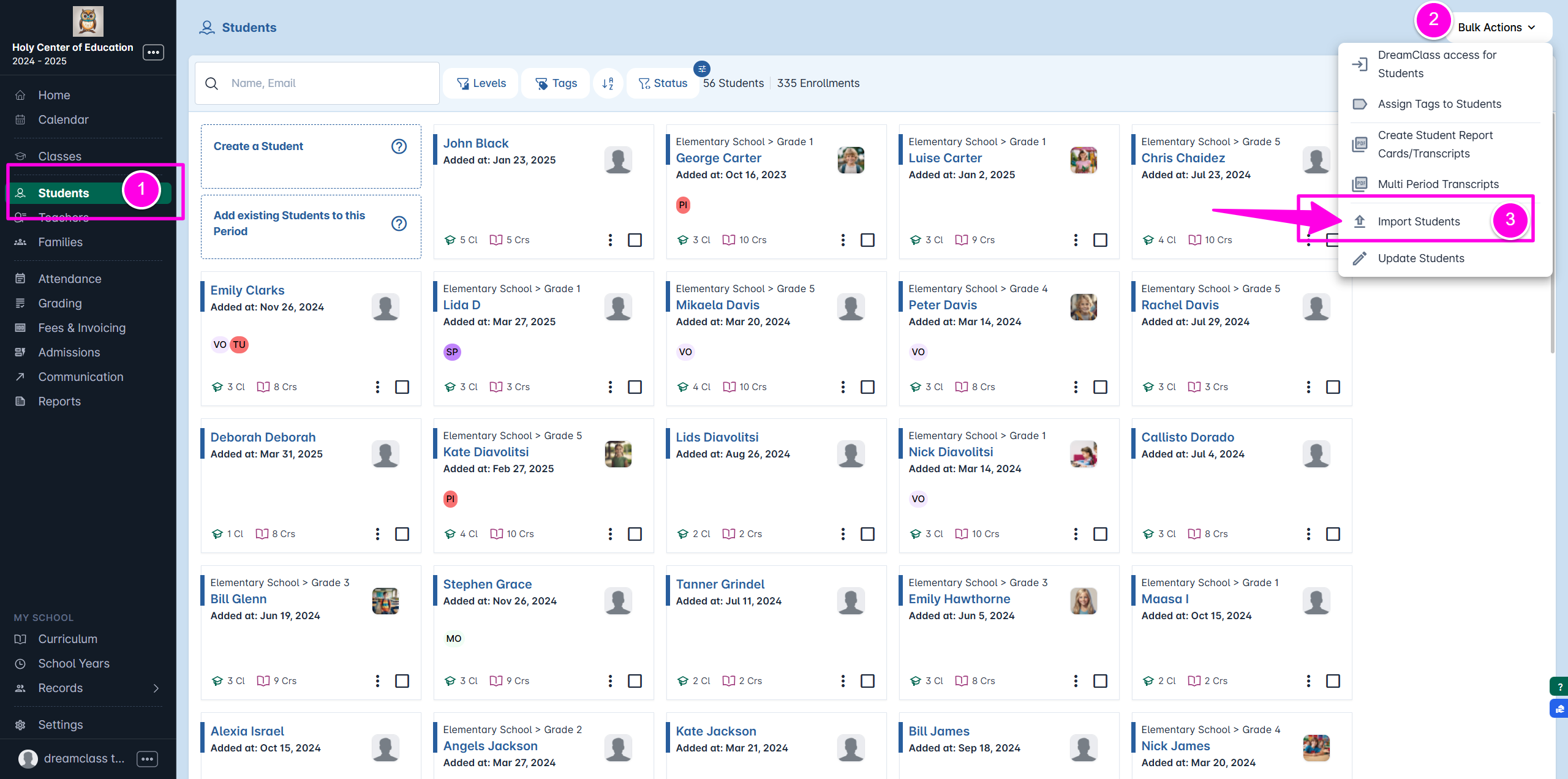Choose Update Students option
The width and height of the screenshot is (1568, 779).
tap(1445, 258)
